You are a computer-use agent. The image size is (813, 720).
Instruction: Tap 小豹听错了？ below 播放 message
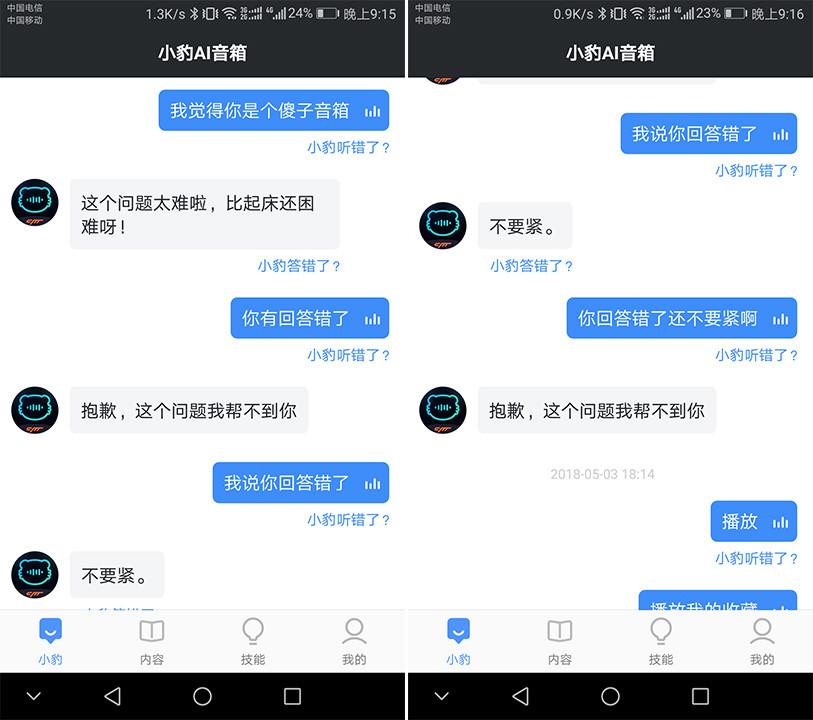[756, 558]
